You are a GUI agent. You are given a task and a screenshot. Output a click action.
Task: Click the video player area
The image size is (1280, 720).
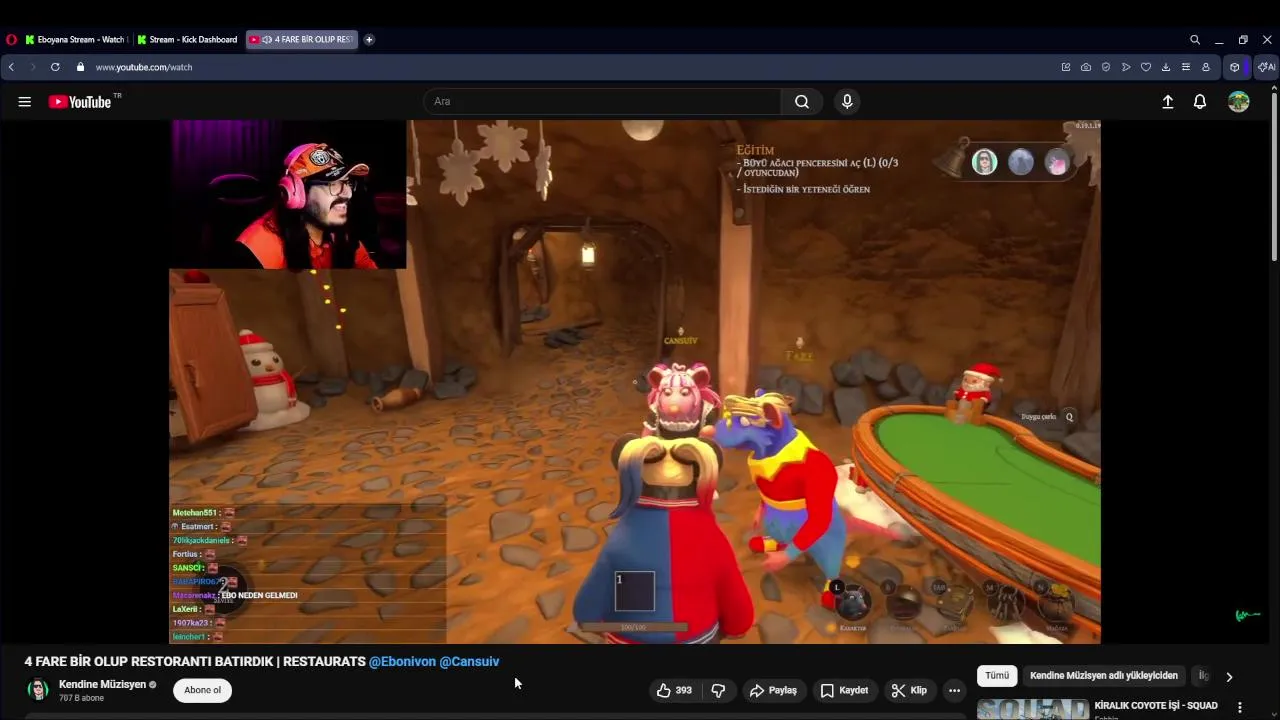coord(635,382)
